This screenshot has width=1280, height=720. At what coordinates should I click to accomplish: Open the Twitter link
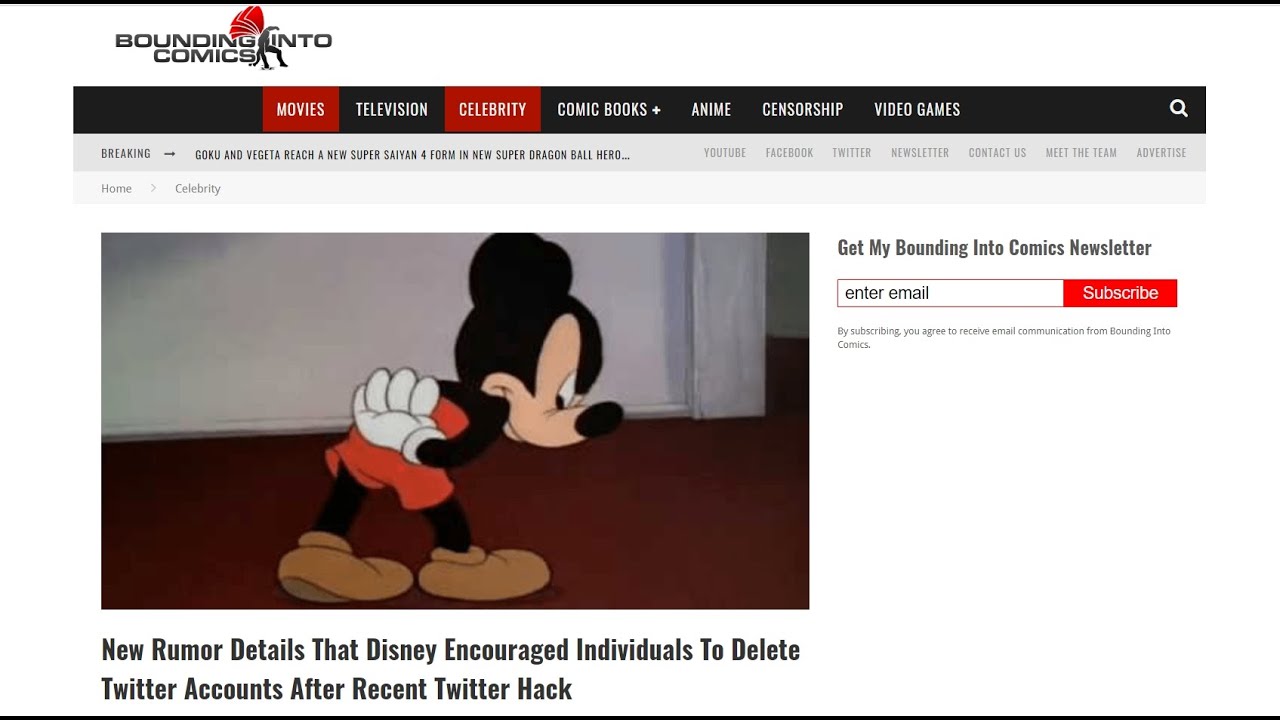tap(851, 153)
